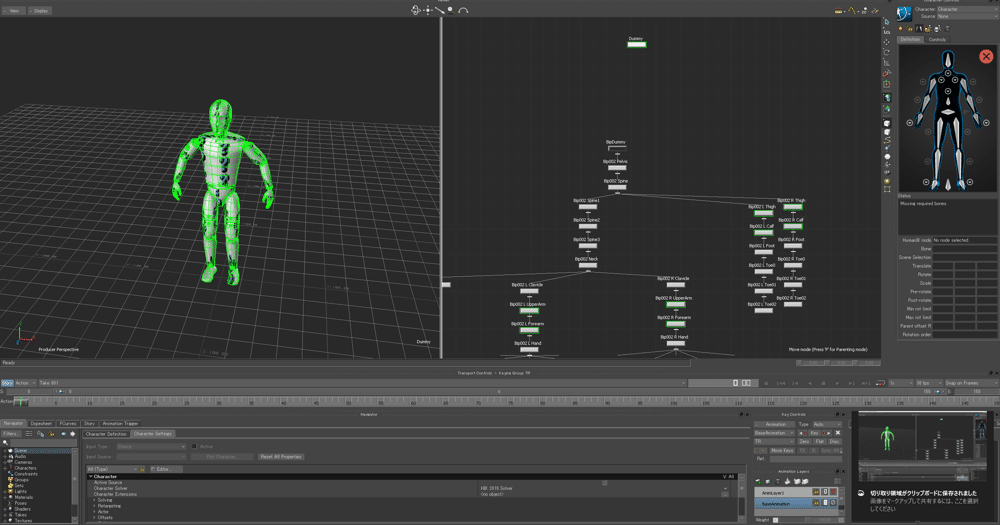Image resolution: width=1000 pixels, height=525 pixels.
Task: Click the delete layer trash icon
Action: [x=777, y=481]
